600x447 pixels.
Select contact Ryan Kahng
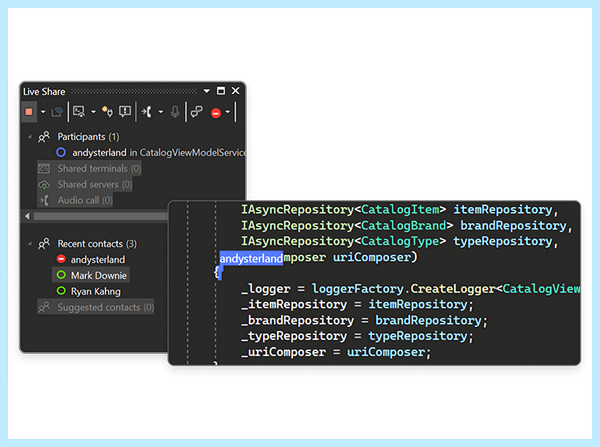(x=96, y=292)
